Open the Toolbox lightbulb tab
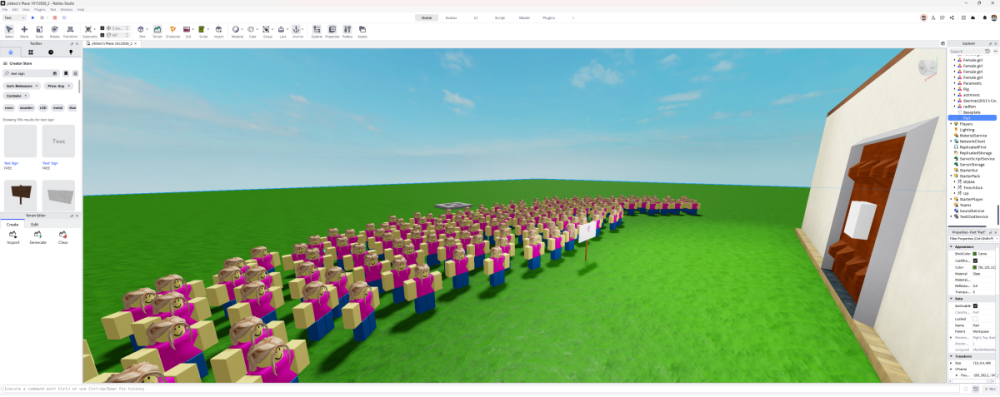Screen dimensions: 1000x397 (70, 52)
